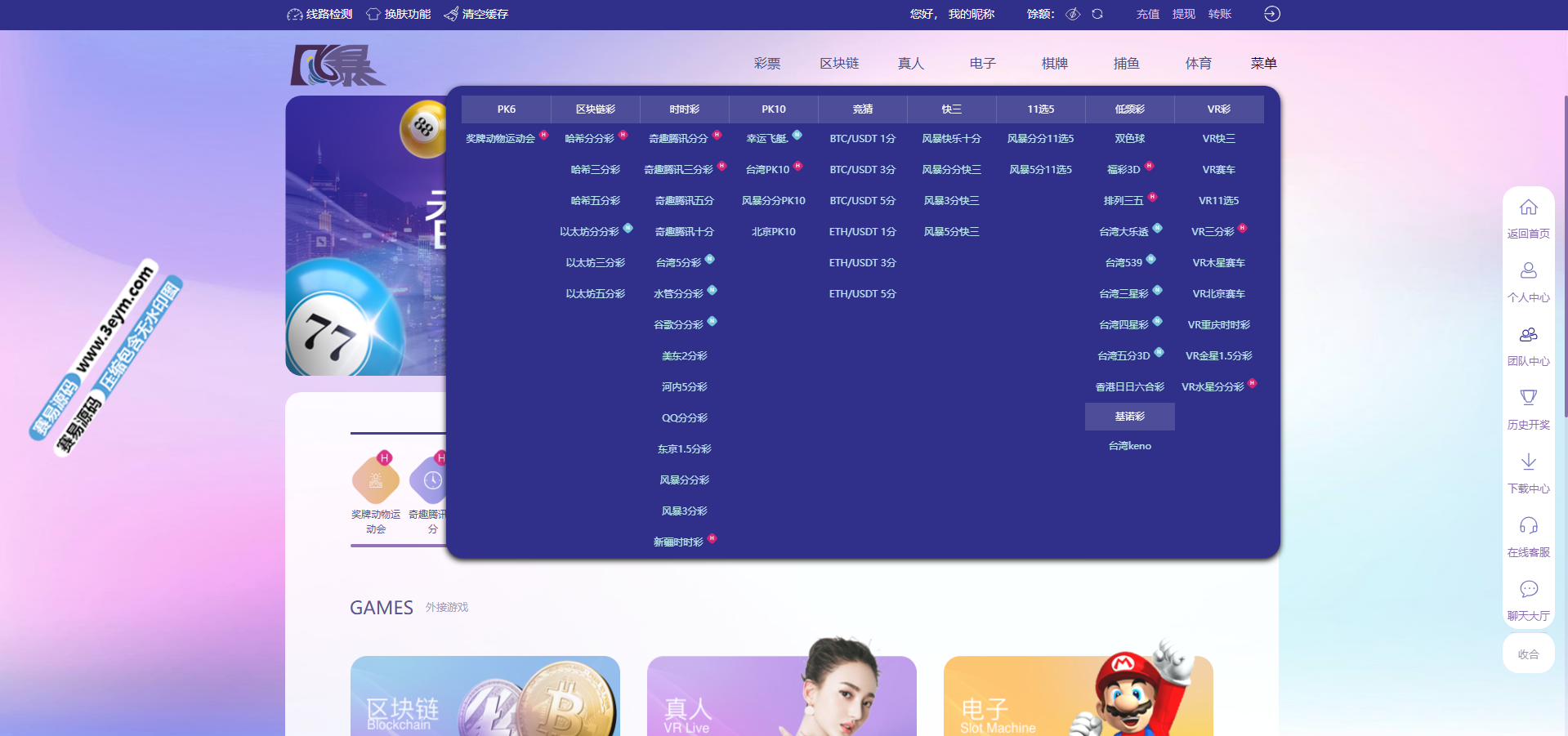
Task: Collapse the sidebar with 收合 button
Action: point(1528,654)
